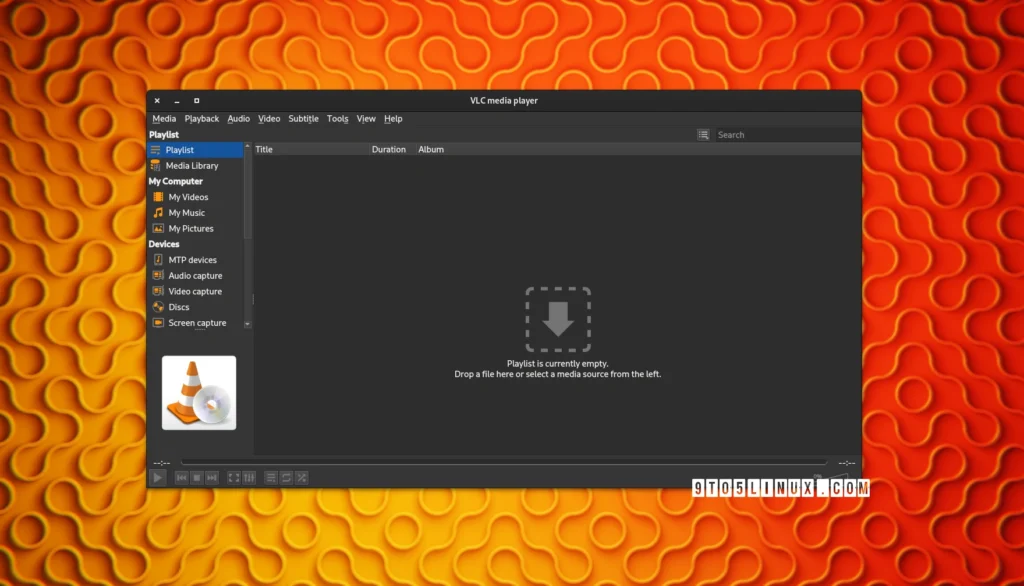1024x586 pixels.
Task: Open the View menu
Action: (x=366, y=119)
